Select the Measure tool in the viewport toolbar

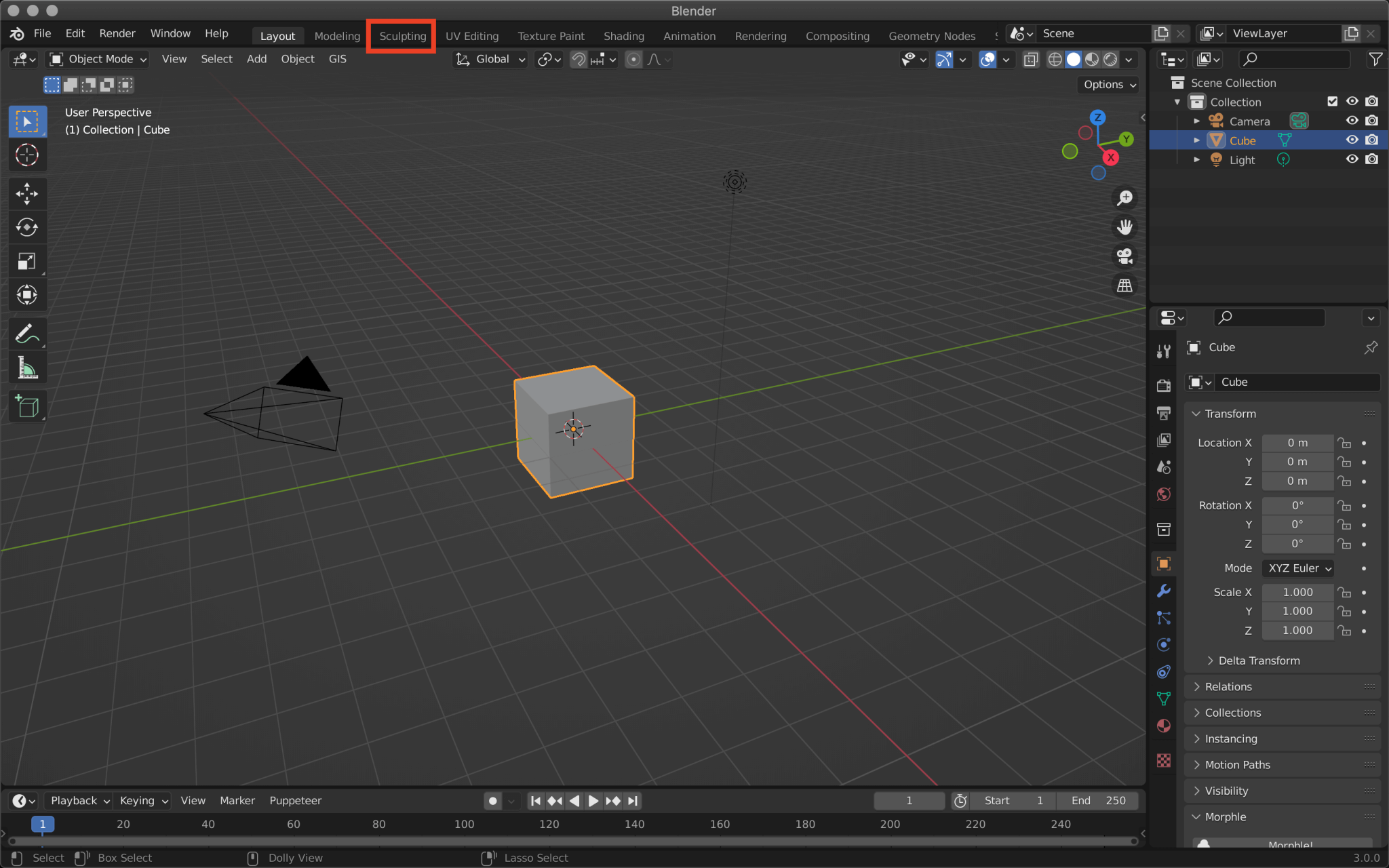[x=28, y=367]
